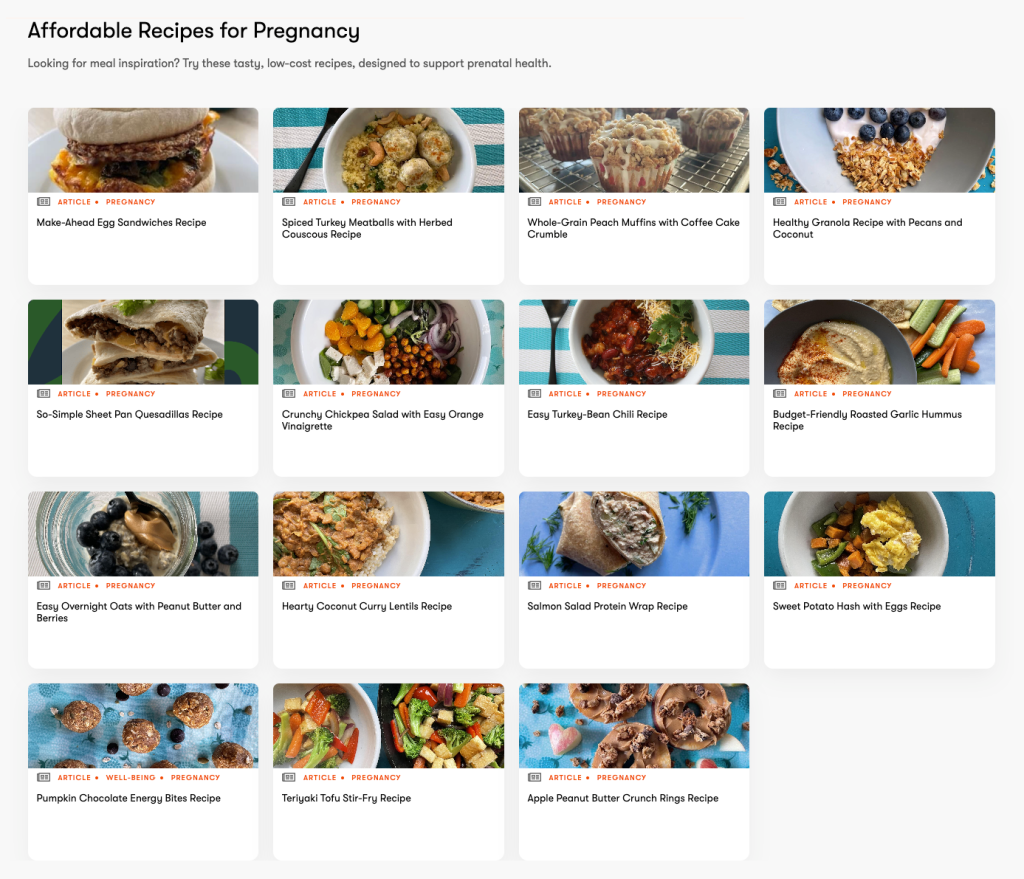Click the salmon wrap on blue plate photo

pyautogui.click(x=633, y=534)
